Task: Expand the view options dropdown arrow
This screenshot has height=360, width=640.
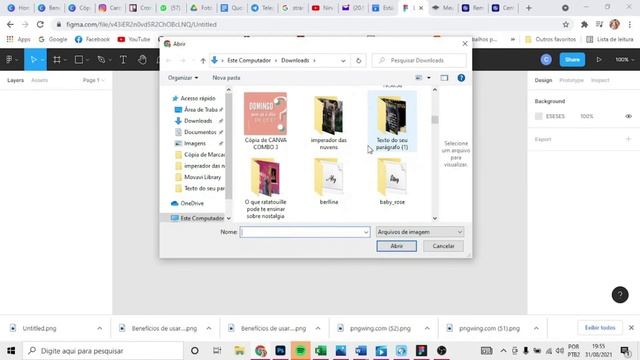Action: pyautogui.click(x=429, y=78)
